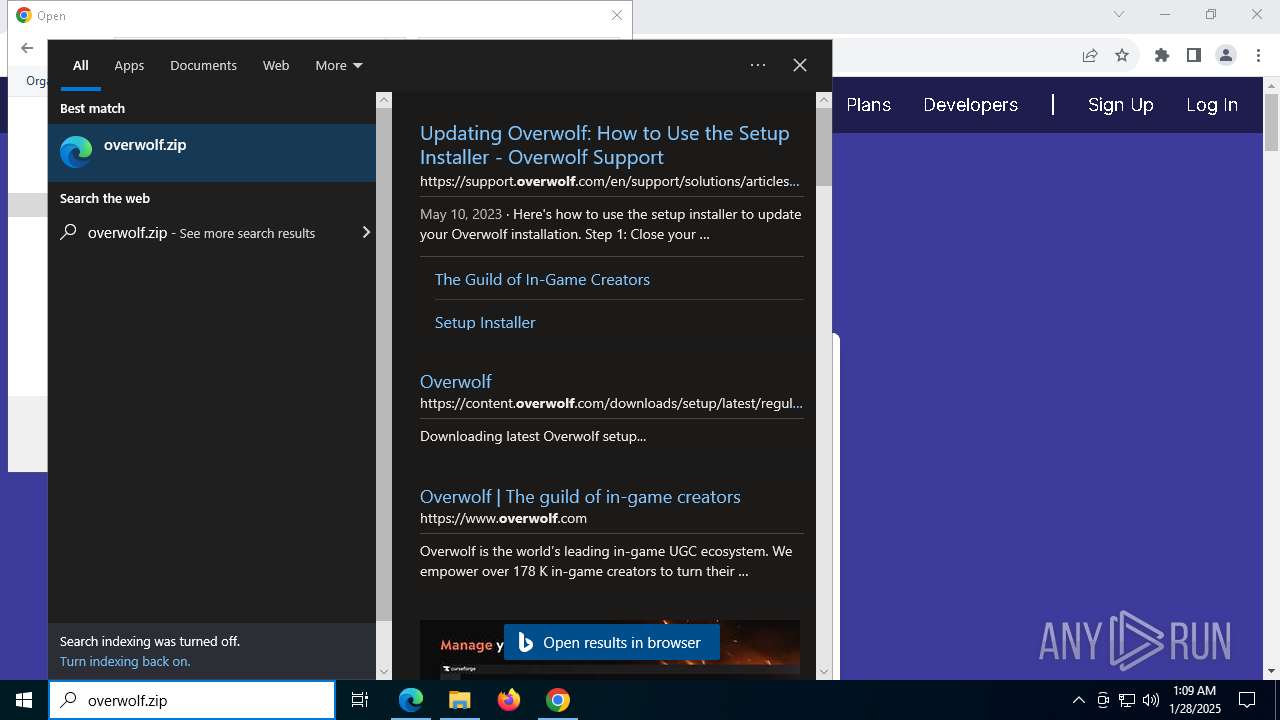Show hidden system tray icons
This screenshot has height=720, width=1280.
point(1078,700)
